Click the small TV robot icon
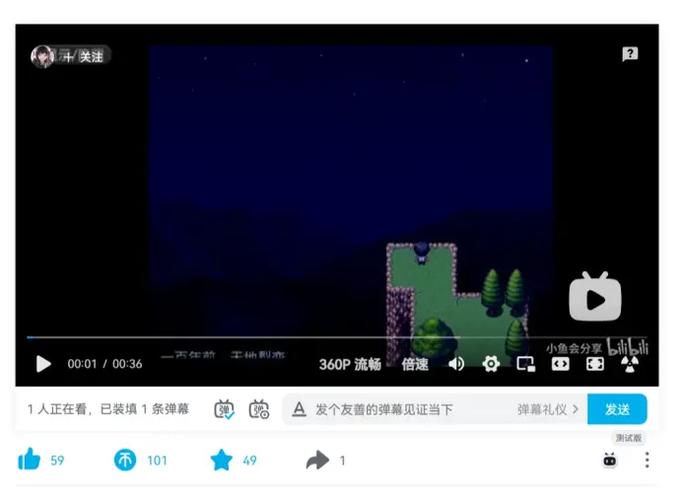Screen dimensions: 680x500 tap(610, 460)
